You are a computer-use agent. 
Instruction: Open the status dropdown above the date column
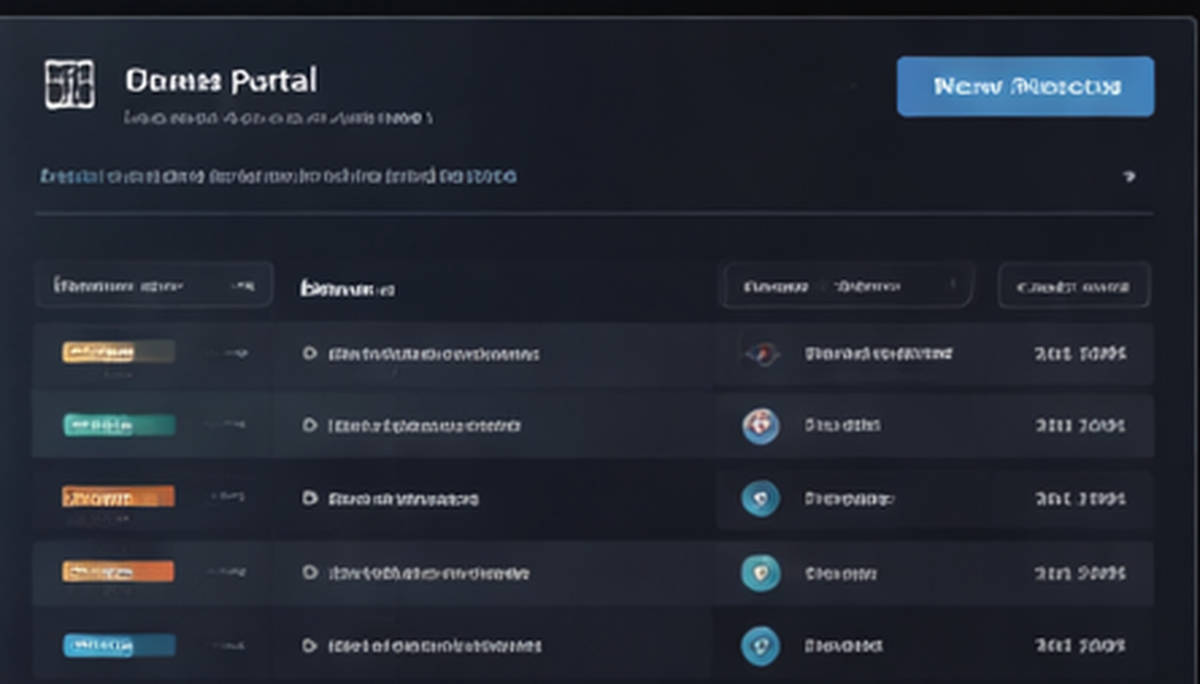[846, 284]
